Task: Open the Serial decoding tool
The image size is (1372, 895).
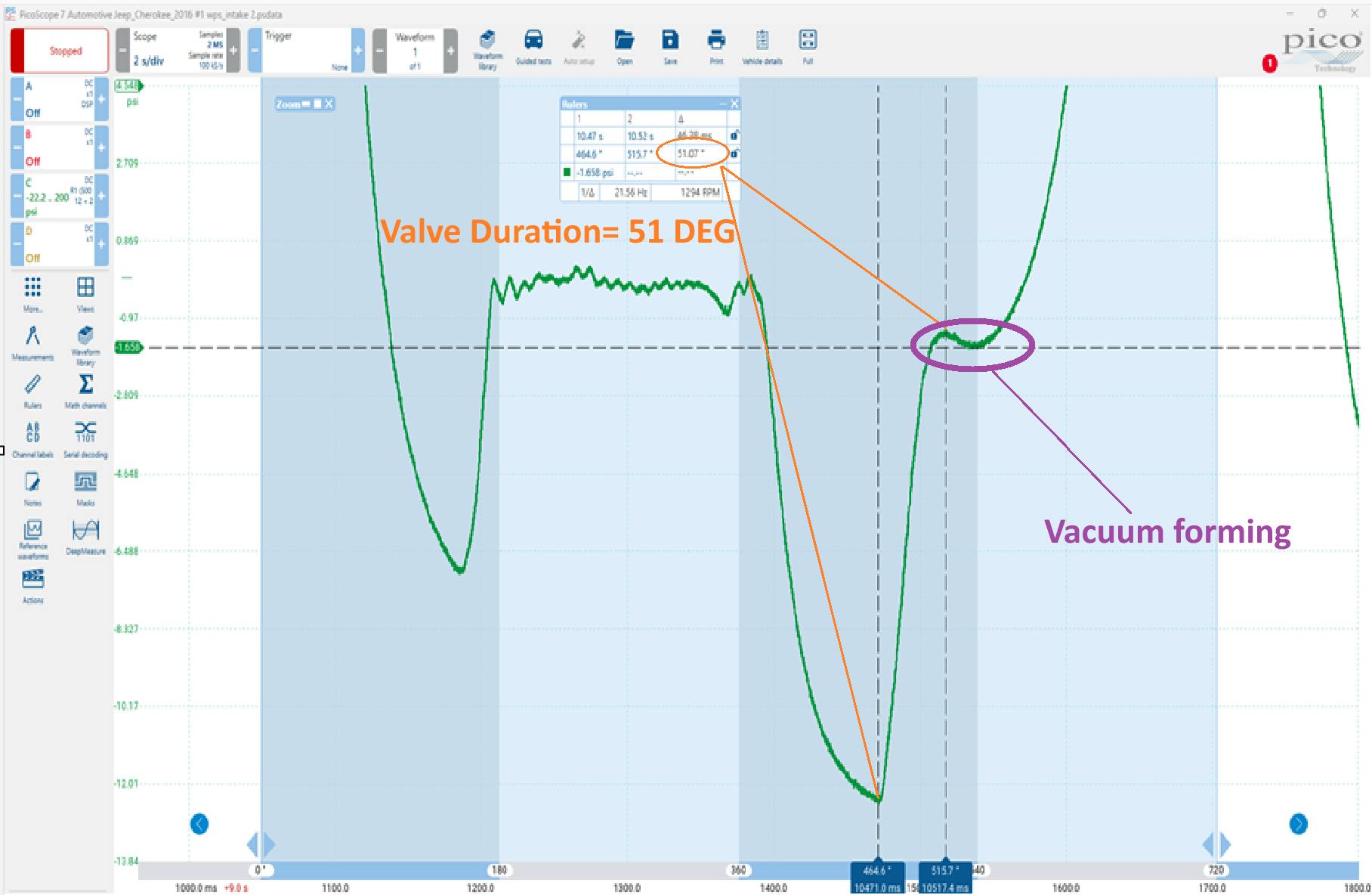Action: (85, 438)
